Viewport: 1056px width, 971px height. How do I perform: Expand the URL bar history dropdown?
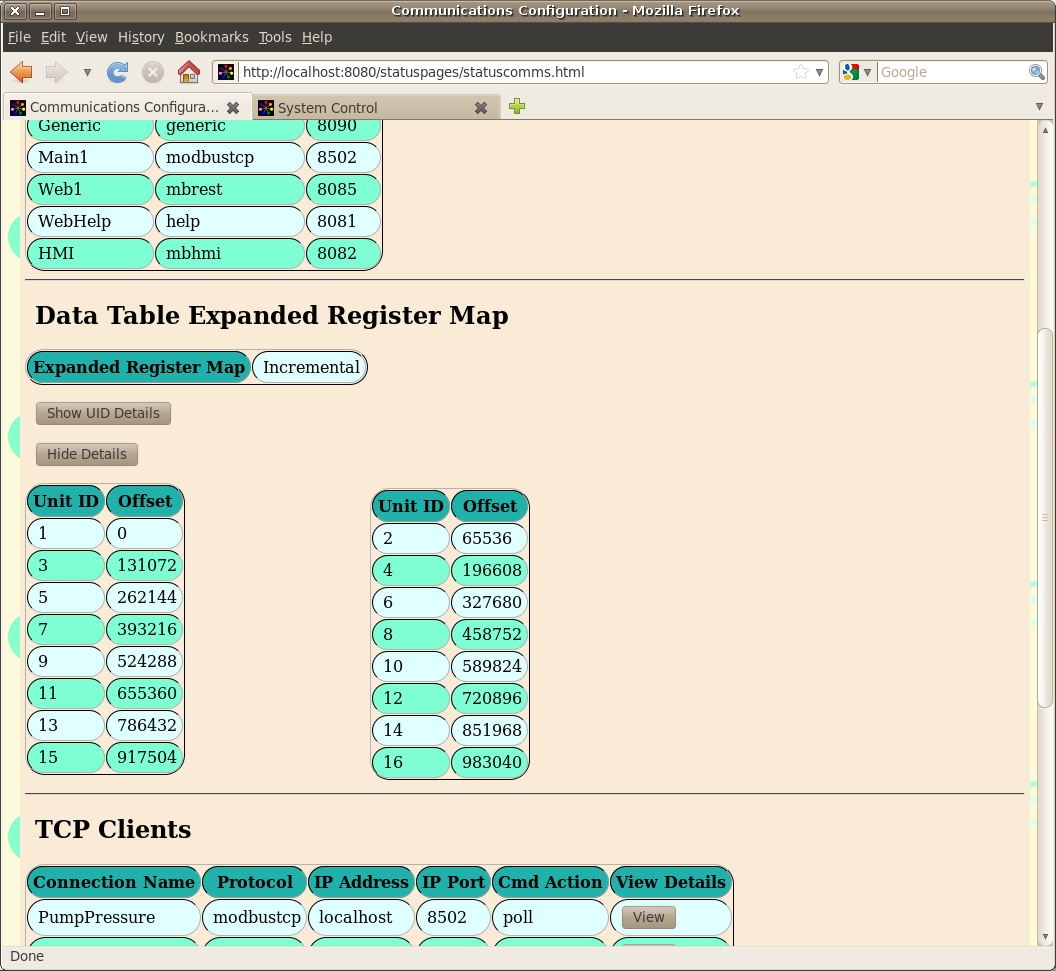point(819,72)
